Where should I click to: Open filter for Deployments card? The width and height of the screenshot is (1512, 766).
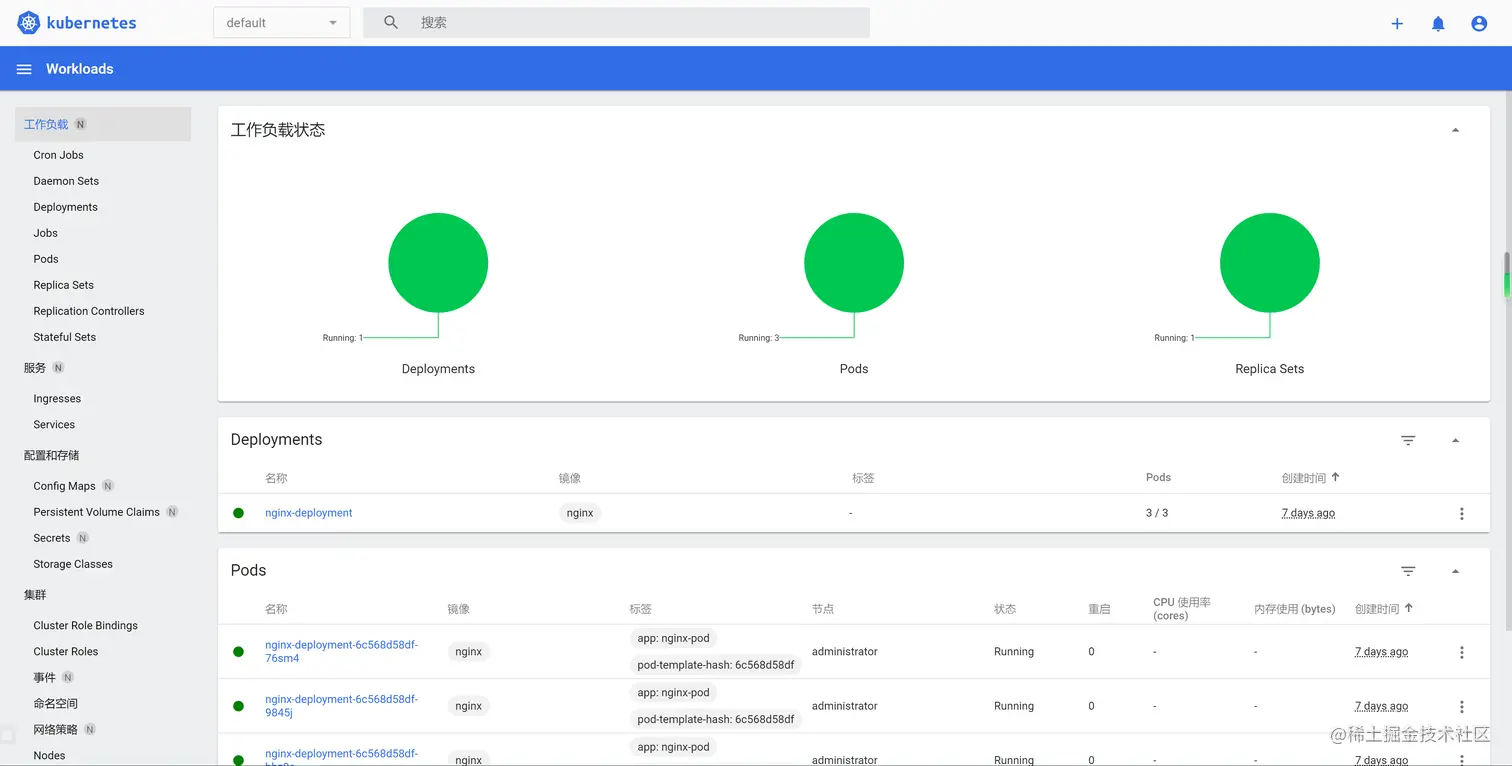1408,440
